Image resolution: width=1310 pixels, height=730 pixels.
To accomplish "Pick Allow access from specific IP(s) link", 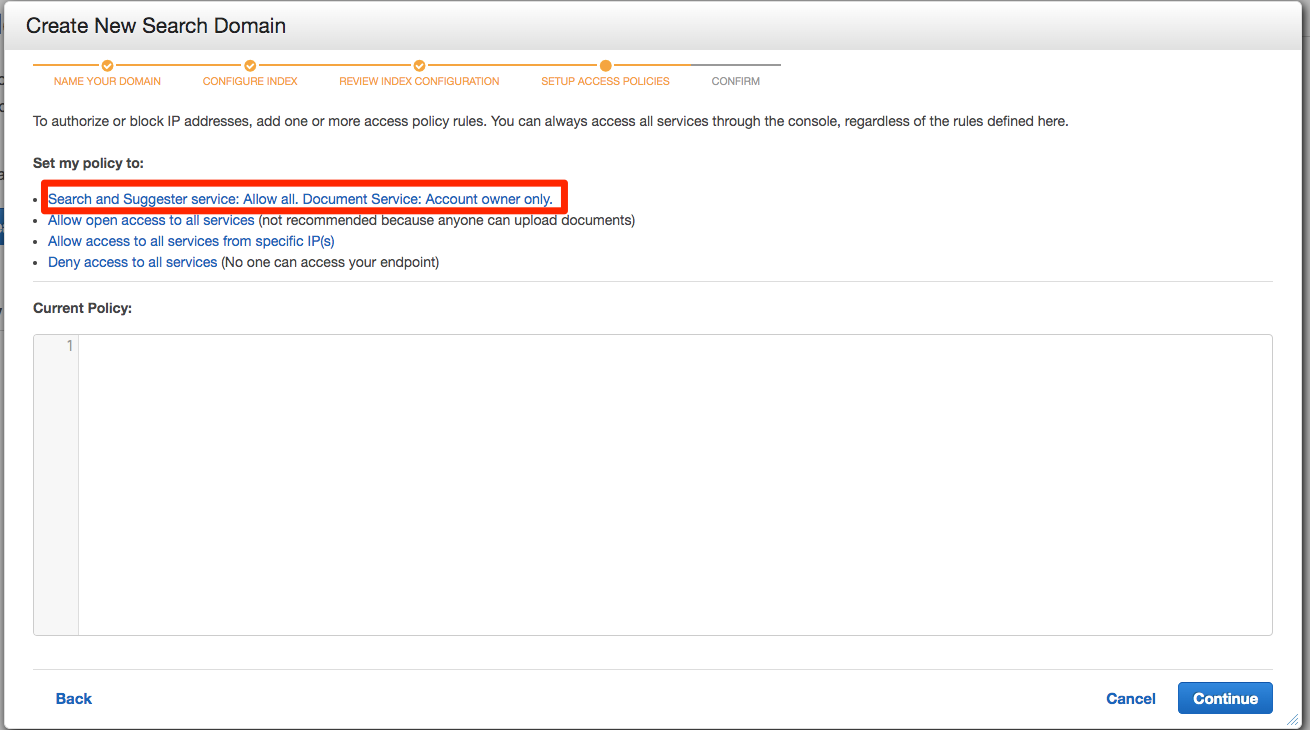I will point(191,241).
